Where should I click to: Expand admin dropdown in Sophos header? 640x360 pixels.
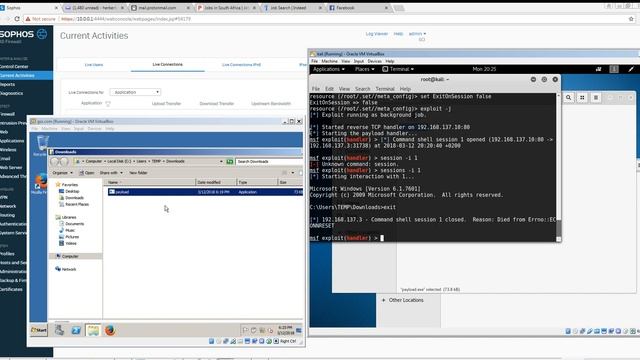click(417, 33)
